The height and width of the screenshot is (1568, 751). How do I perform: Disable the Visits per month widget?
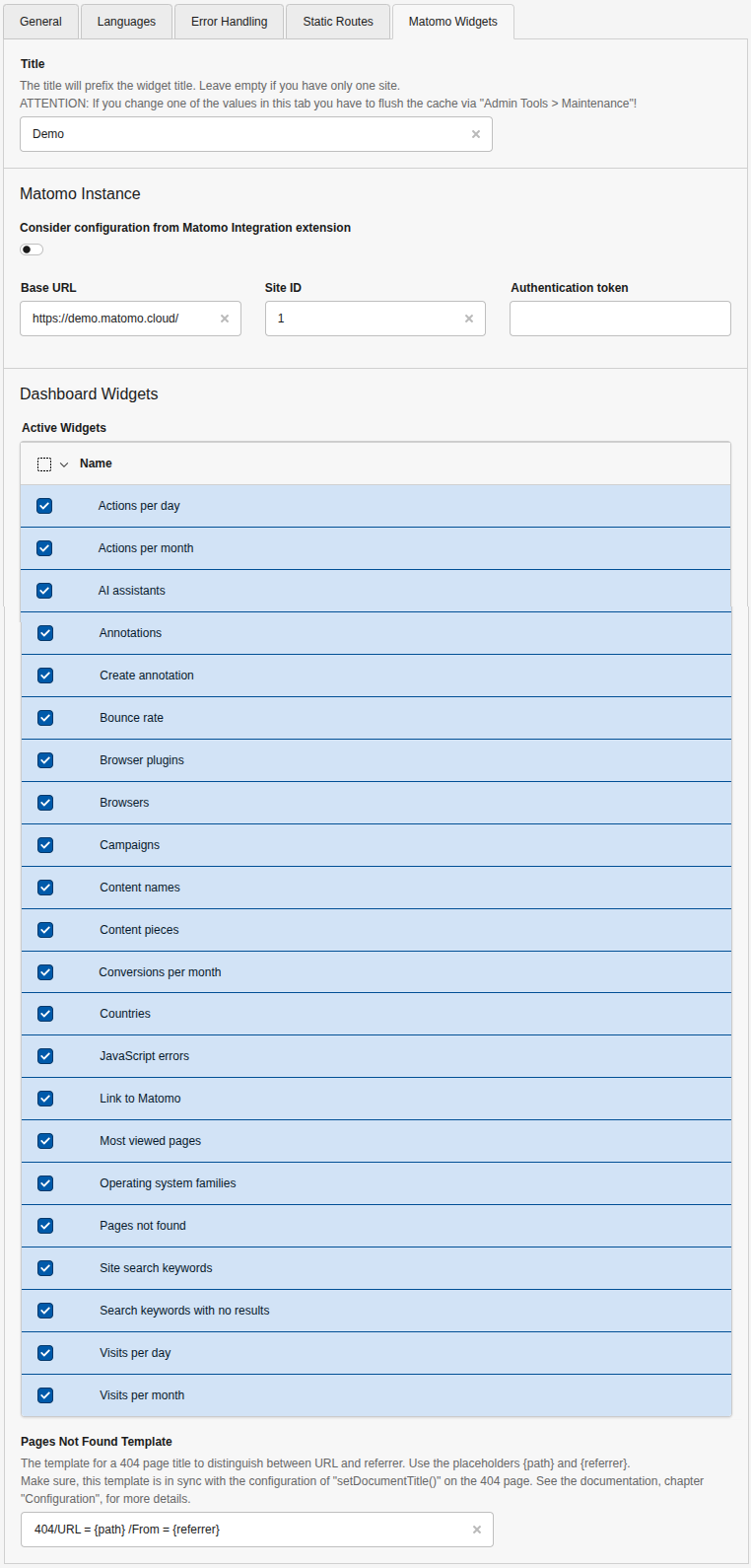click(45, 1395)
